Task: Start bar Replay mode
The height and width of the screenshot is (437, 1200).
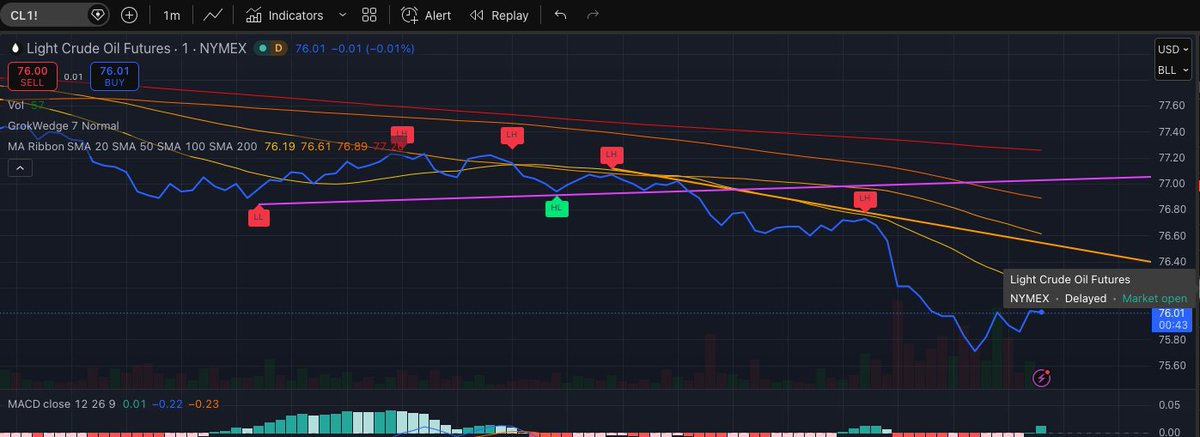Action: pyautogui.click(x=498, y=15)
